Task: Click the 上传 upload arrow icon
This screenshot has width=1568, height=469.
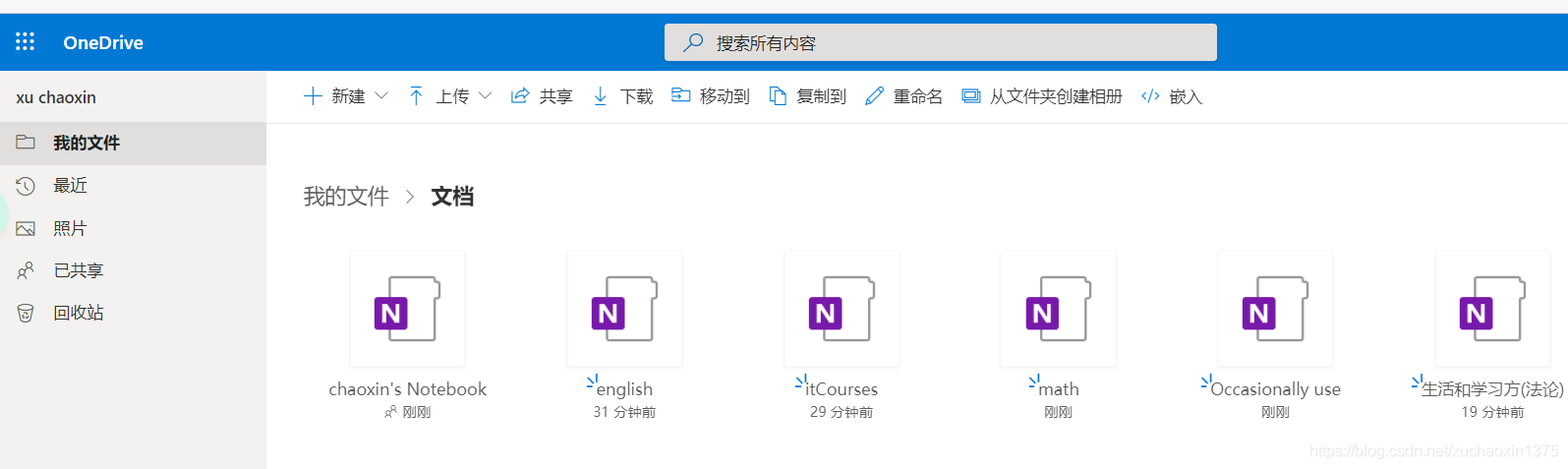Action: [416, 95]
